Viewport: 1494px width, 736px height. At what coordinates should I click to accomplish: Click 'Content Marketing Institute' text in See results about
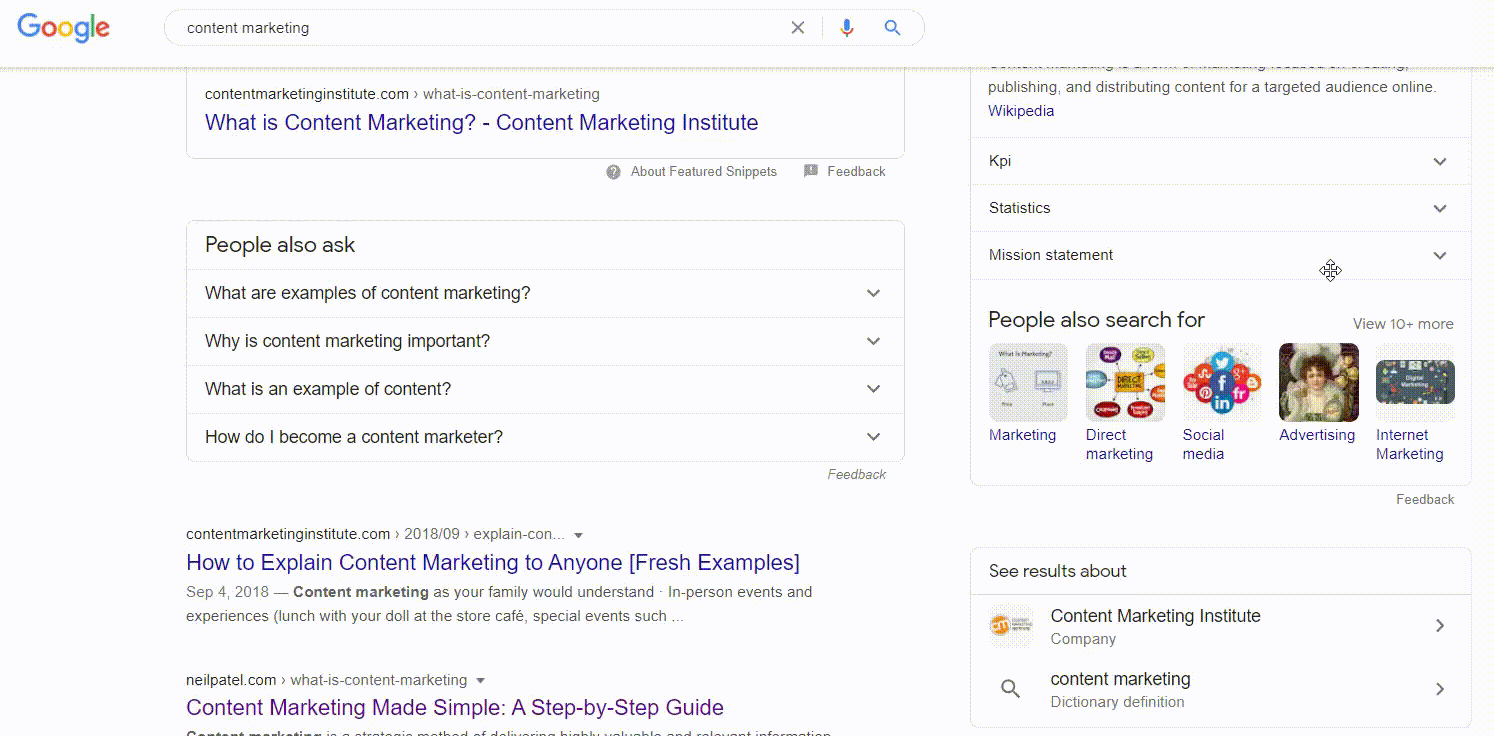1155,616
